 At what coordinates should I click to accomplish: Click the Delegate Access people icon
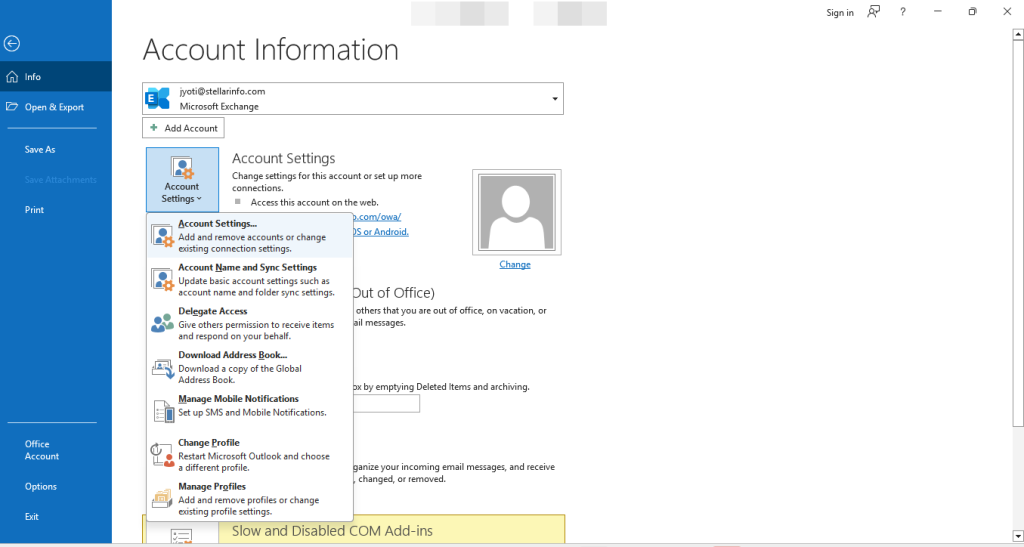163,323
